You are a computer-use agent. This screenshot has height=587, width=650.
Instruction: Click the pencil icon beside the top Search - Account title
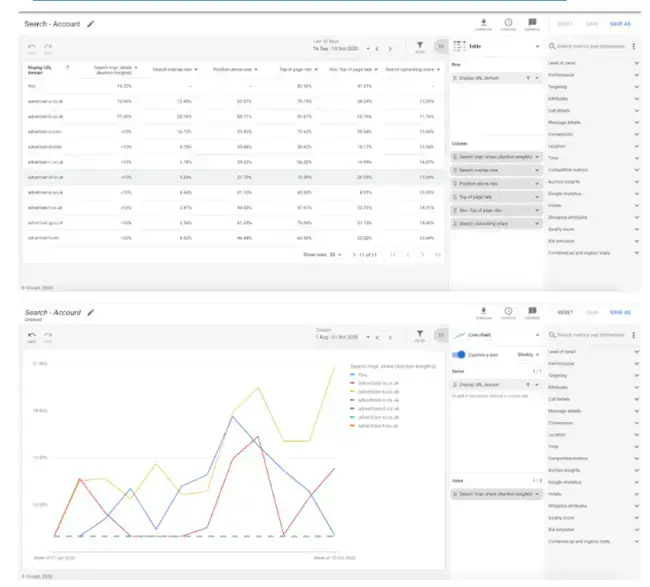click(91, 22)
